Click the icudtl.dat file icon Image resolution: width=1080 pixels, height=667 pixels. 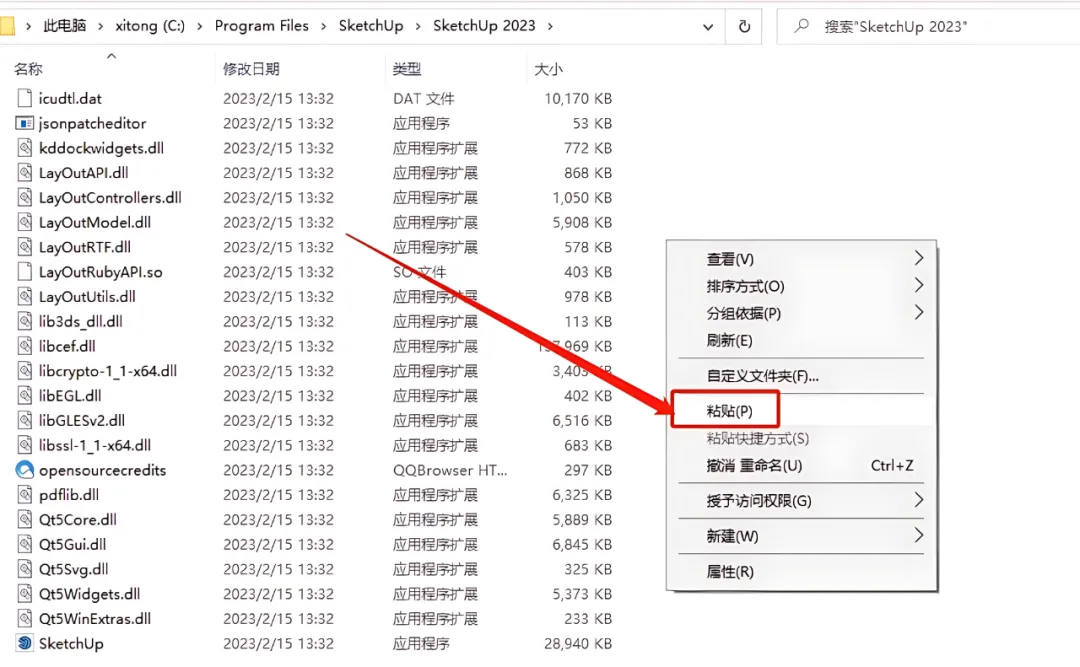[25, 99]
